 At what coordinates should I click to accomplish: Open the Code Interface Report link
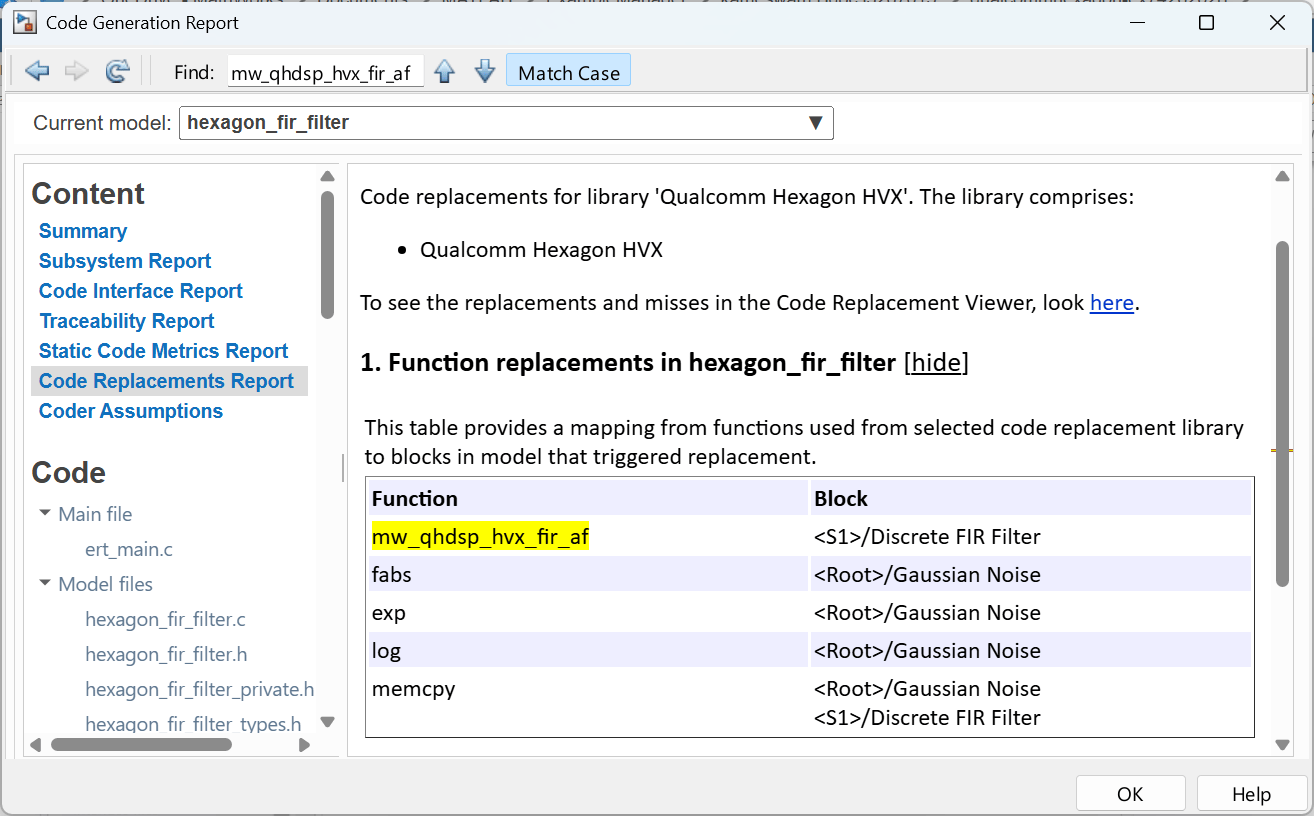(x=141, y=291)
